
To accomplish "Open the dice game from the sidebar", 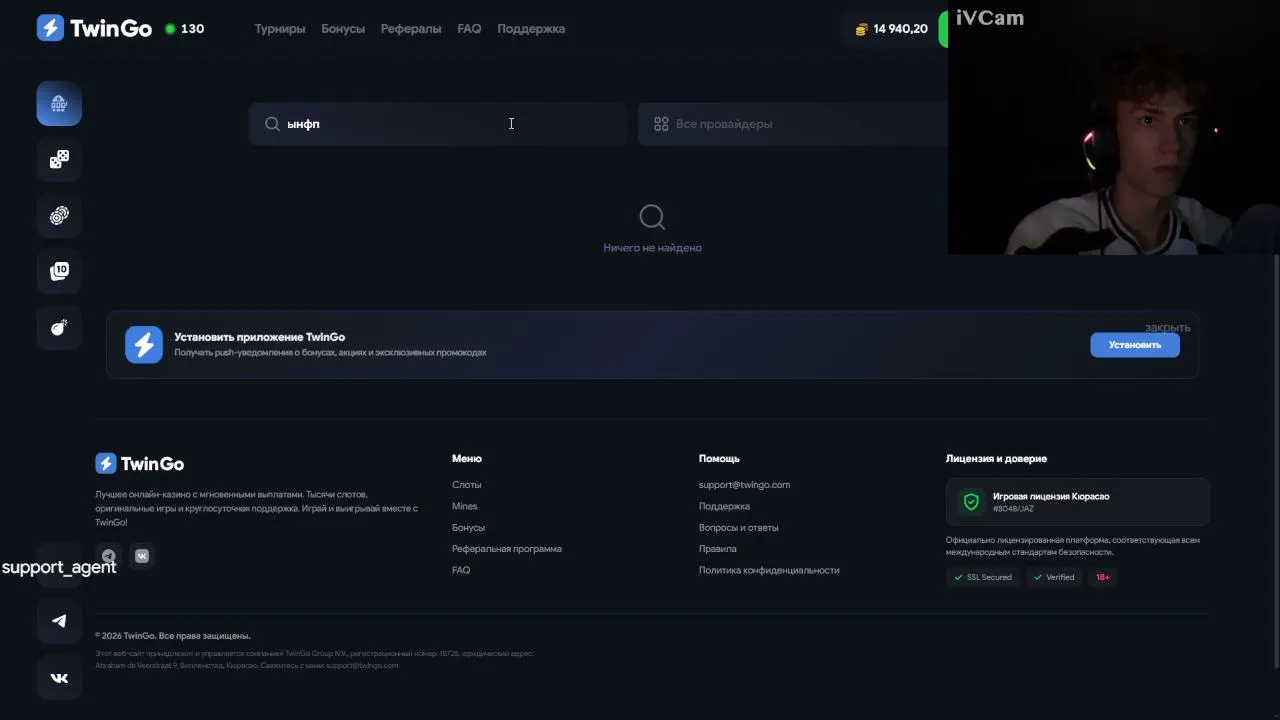I will [59, 160].
